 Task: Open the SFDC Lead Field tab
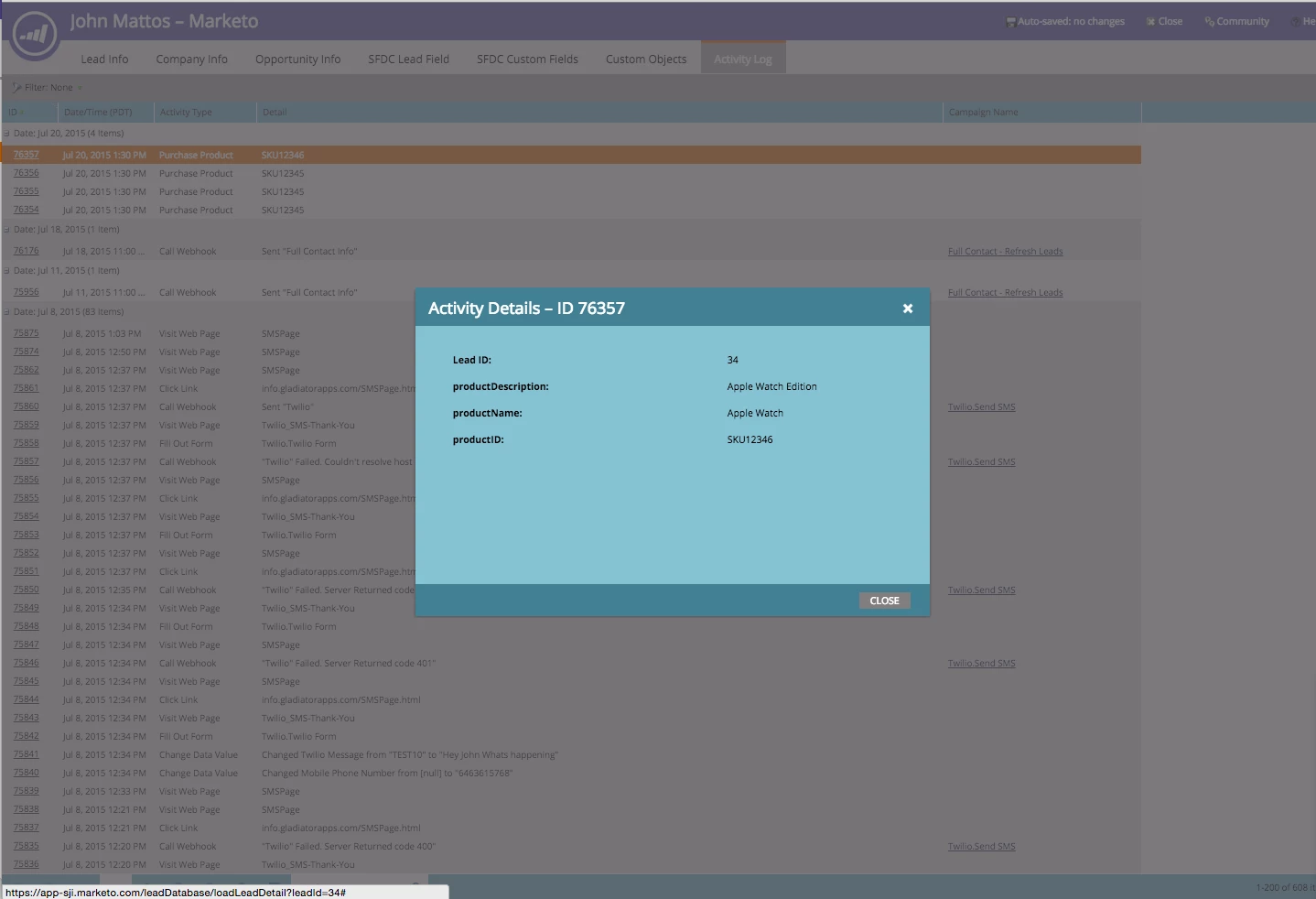click(408, 59)
